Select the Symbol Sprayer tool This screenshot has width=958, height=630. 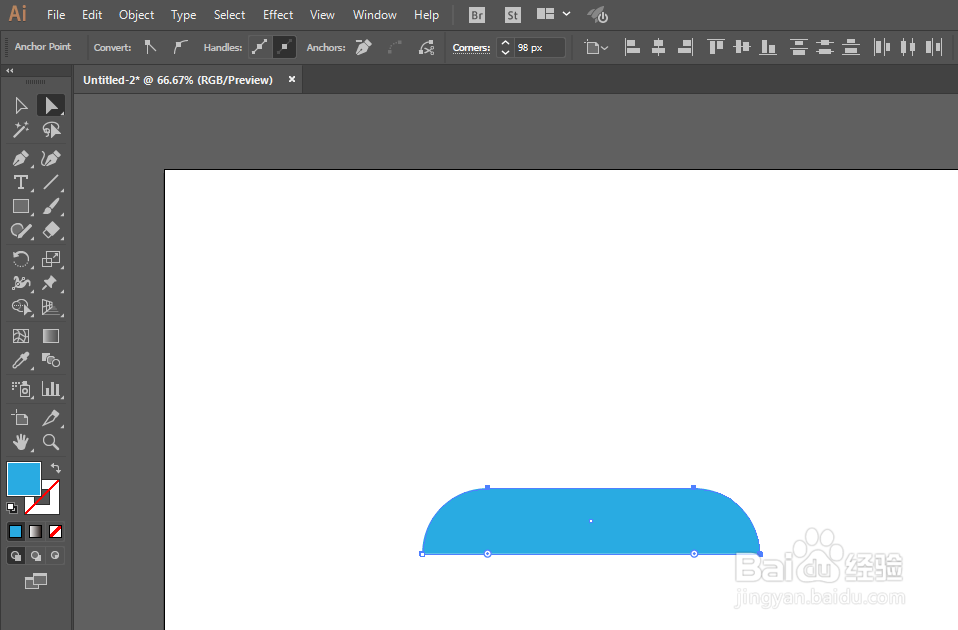coord(21,389)
